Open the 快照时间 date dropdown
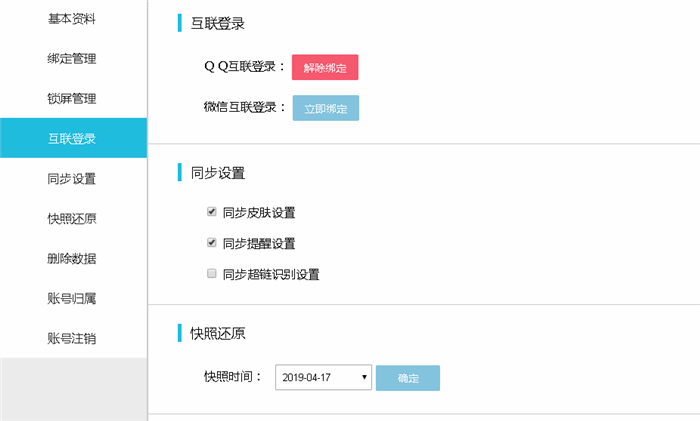This screenshot has width=700, height=421. coord(323,377)
